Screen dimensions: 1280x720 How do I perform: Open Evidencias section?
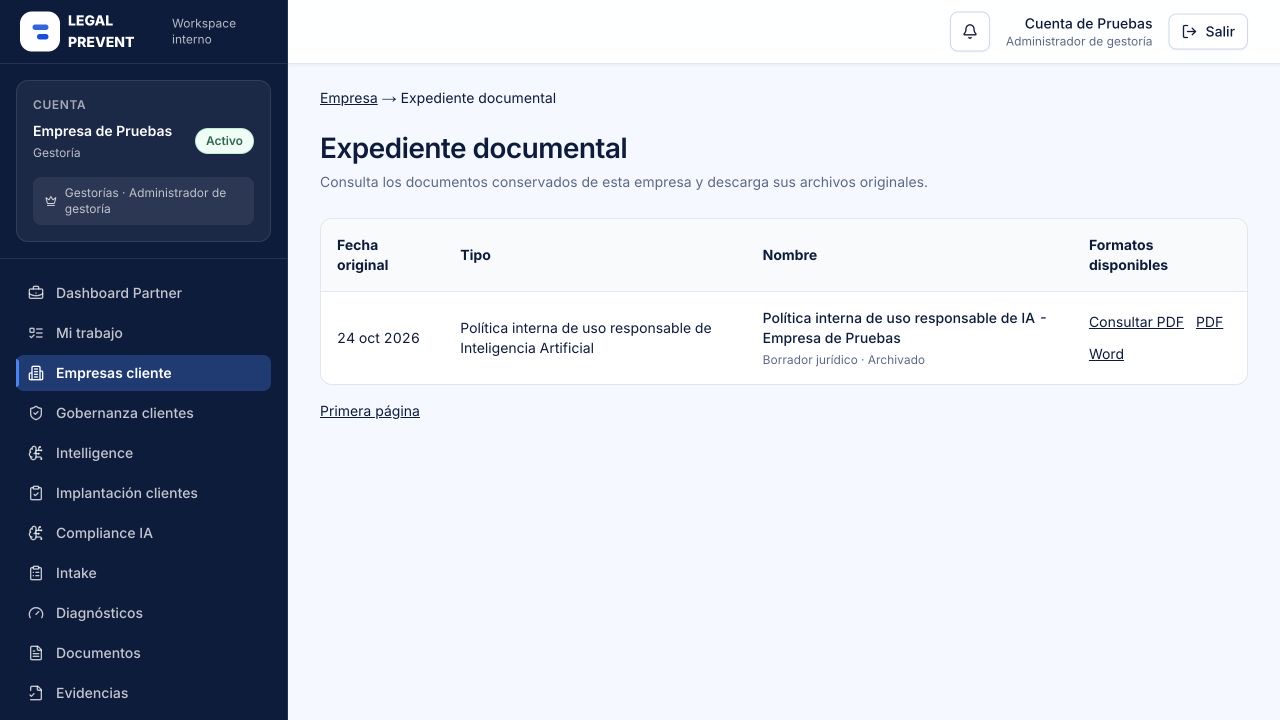coord(144,693)
